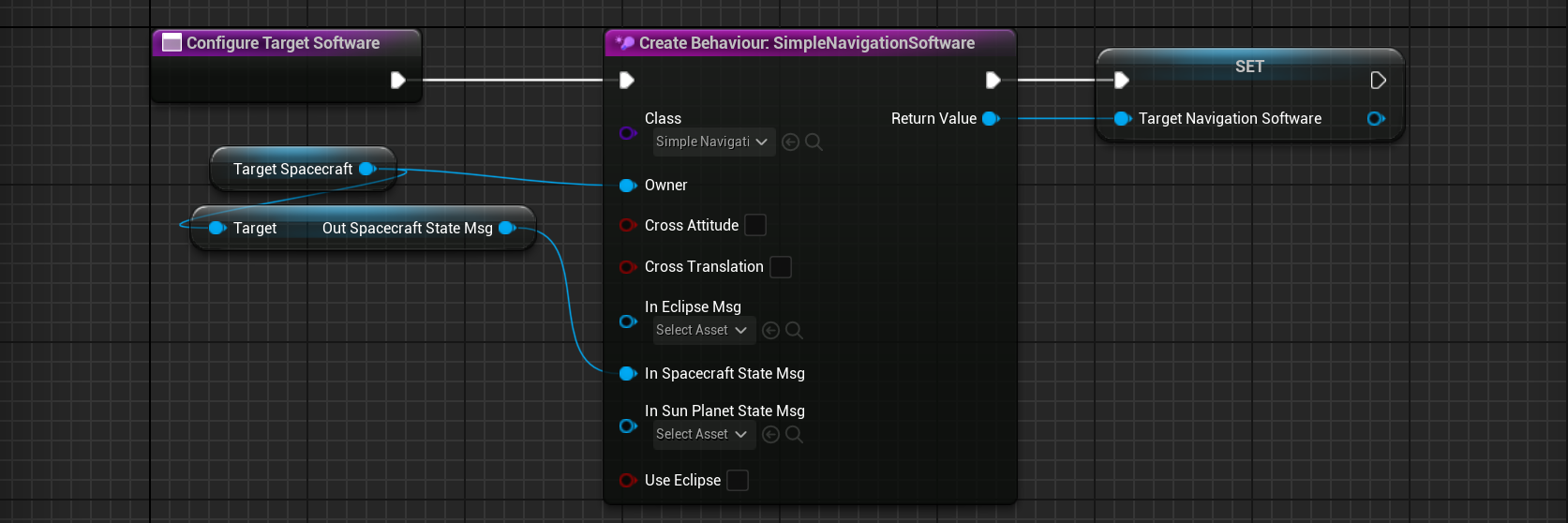Image resolution: width=1568 pixels, height=523 pixels.
Task: Click the magnifier icon next to Class
Action: (x=814, y=142)
